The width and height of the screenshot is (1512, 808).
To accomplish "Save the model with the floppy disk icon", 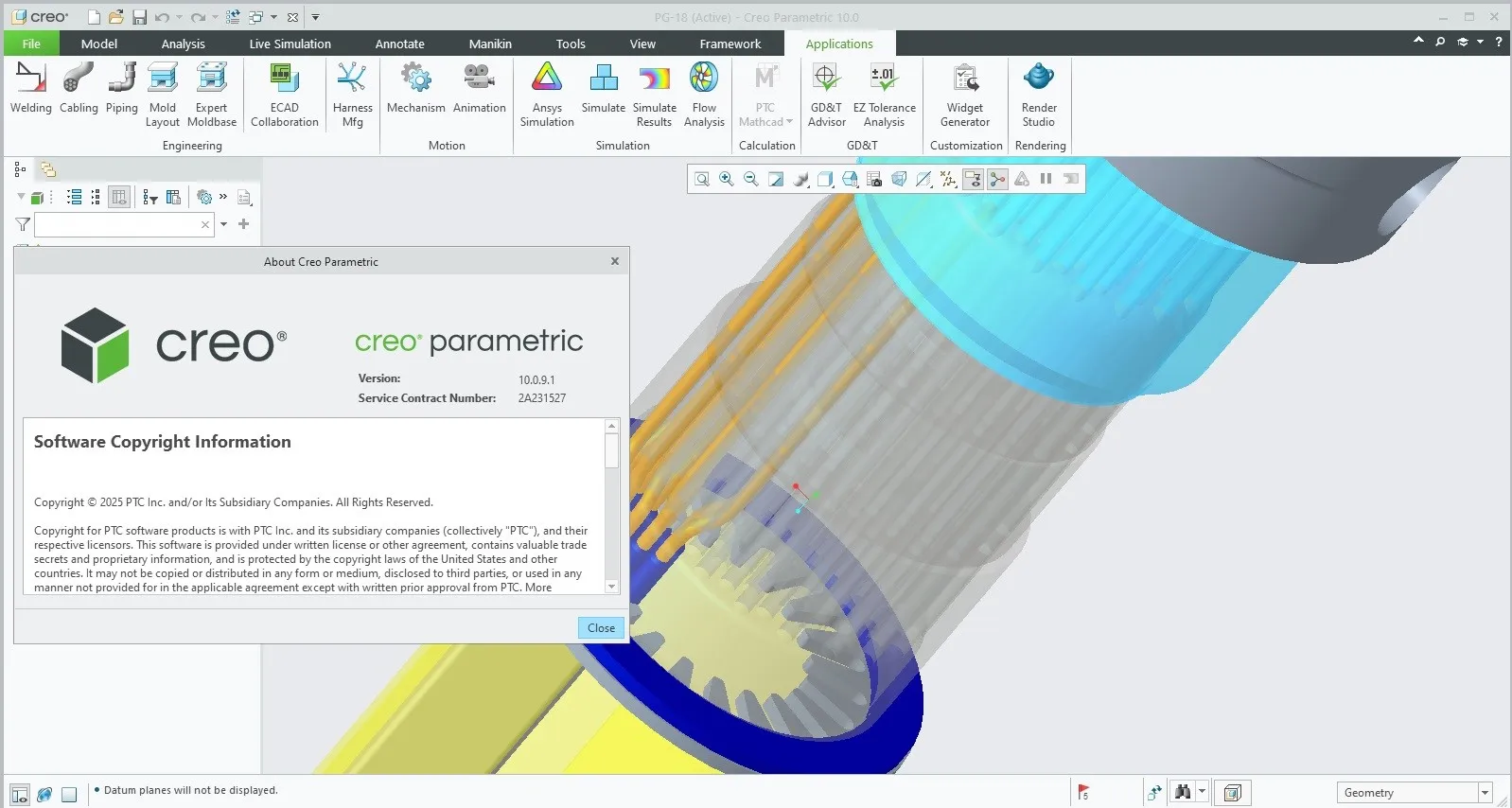I will (139, 17).
